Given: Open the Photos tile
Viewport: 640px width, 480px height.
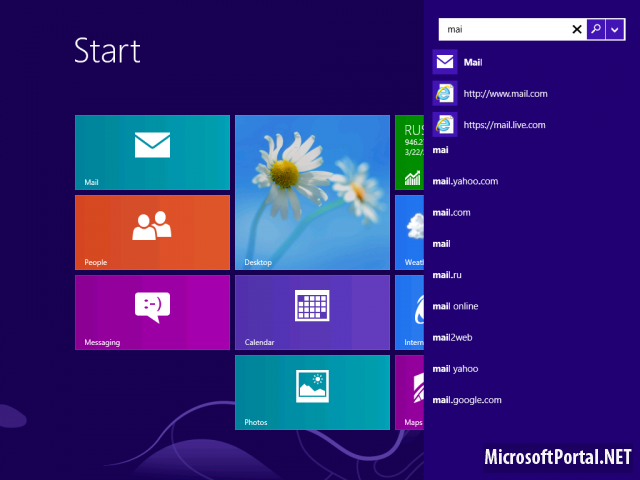Looking at the screenshot, I should click(x=312, y=392).
